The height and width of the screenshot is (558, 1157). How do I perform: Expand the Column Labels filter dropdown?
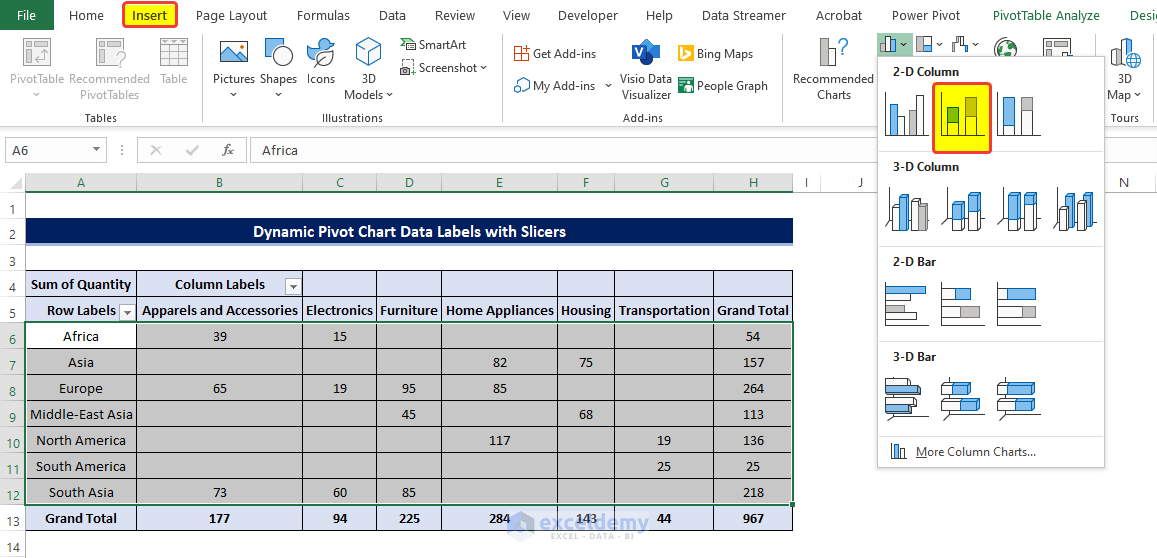pyautogui.click(x=293, y=286)
